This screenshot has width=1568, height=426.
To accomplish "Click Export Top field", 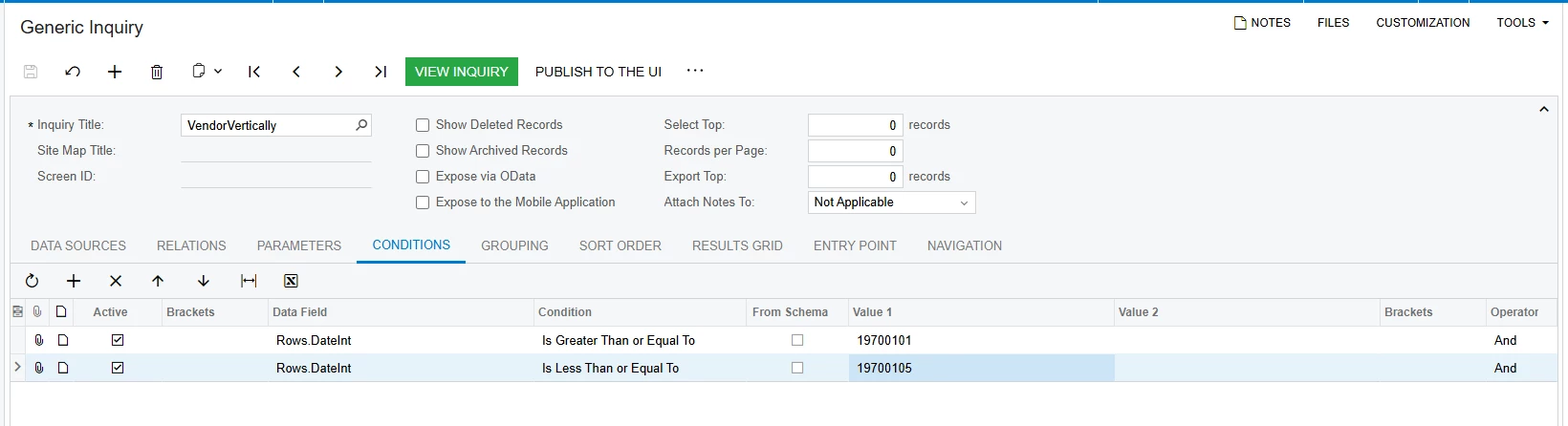I will click(855, 177).
